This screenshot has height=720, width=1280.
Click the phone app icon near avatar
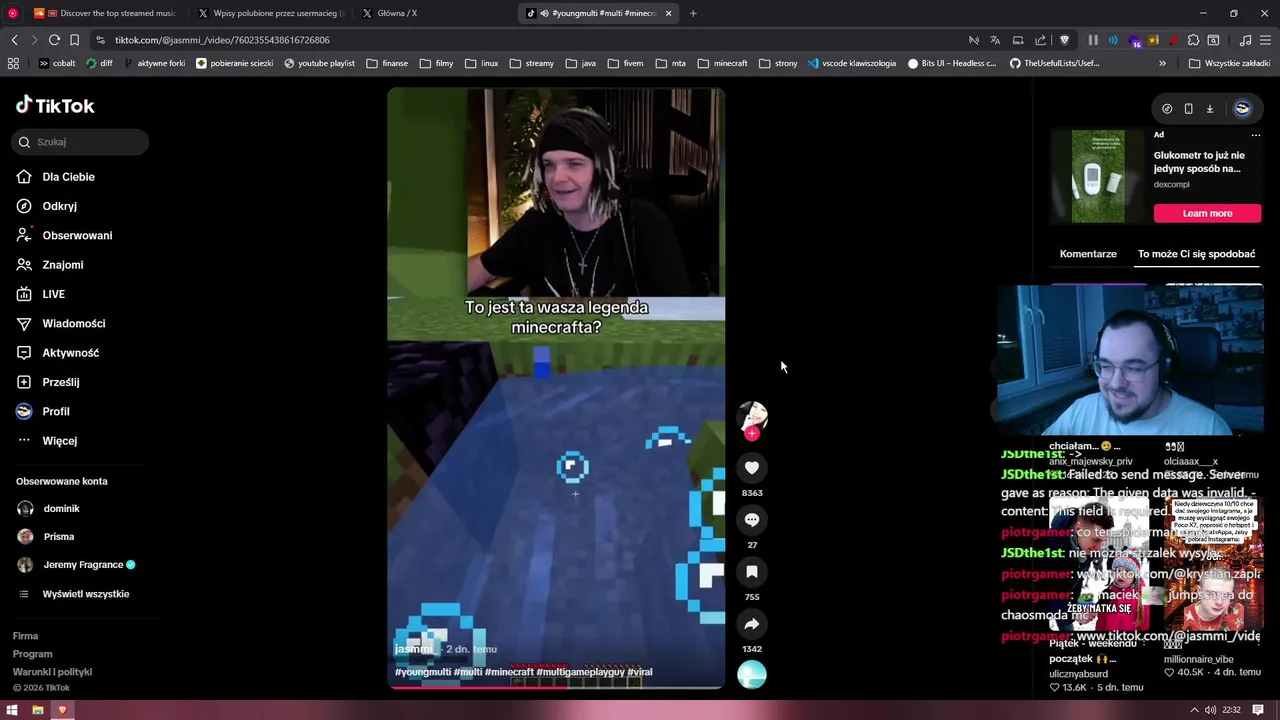click(x=1188, y=109)
